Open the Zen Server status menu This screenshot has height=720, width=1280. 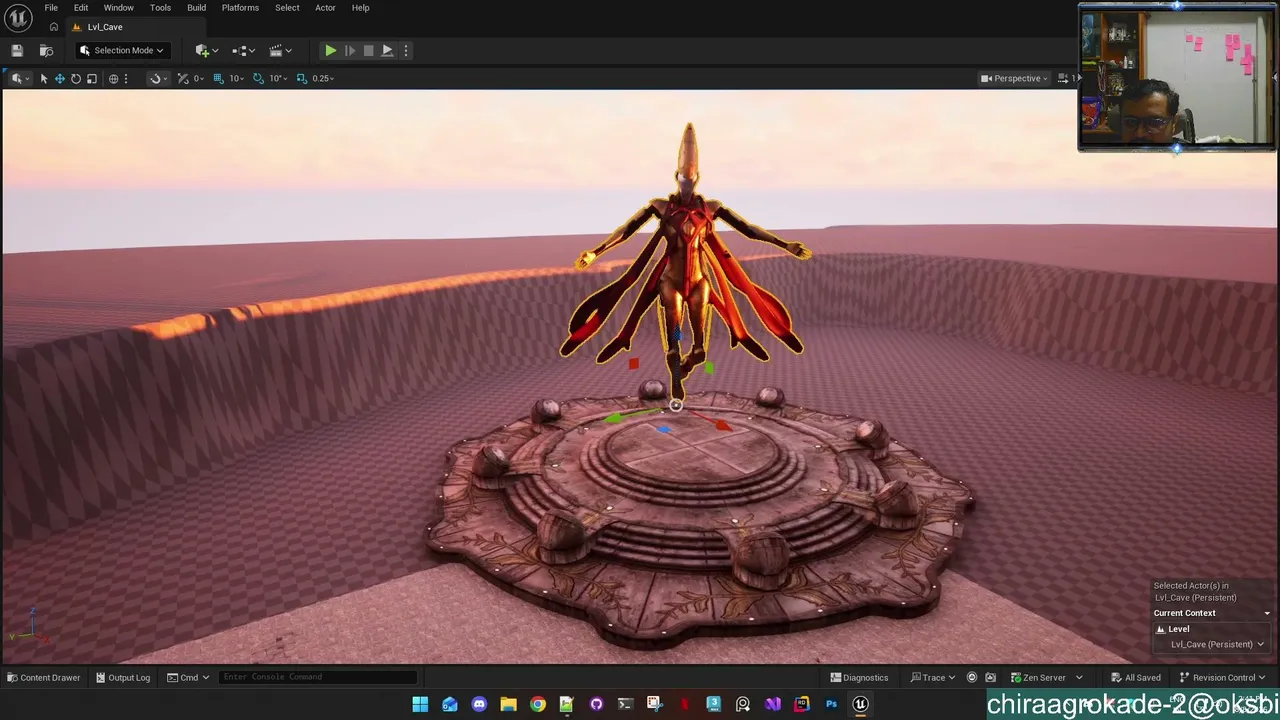coord(1046,677)
